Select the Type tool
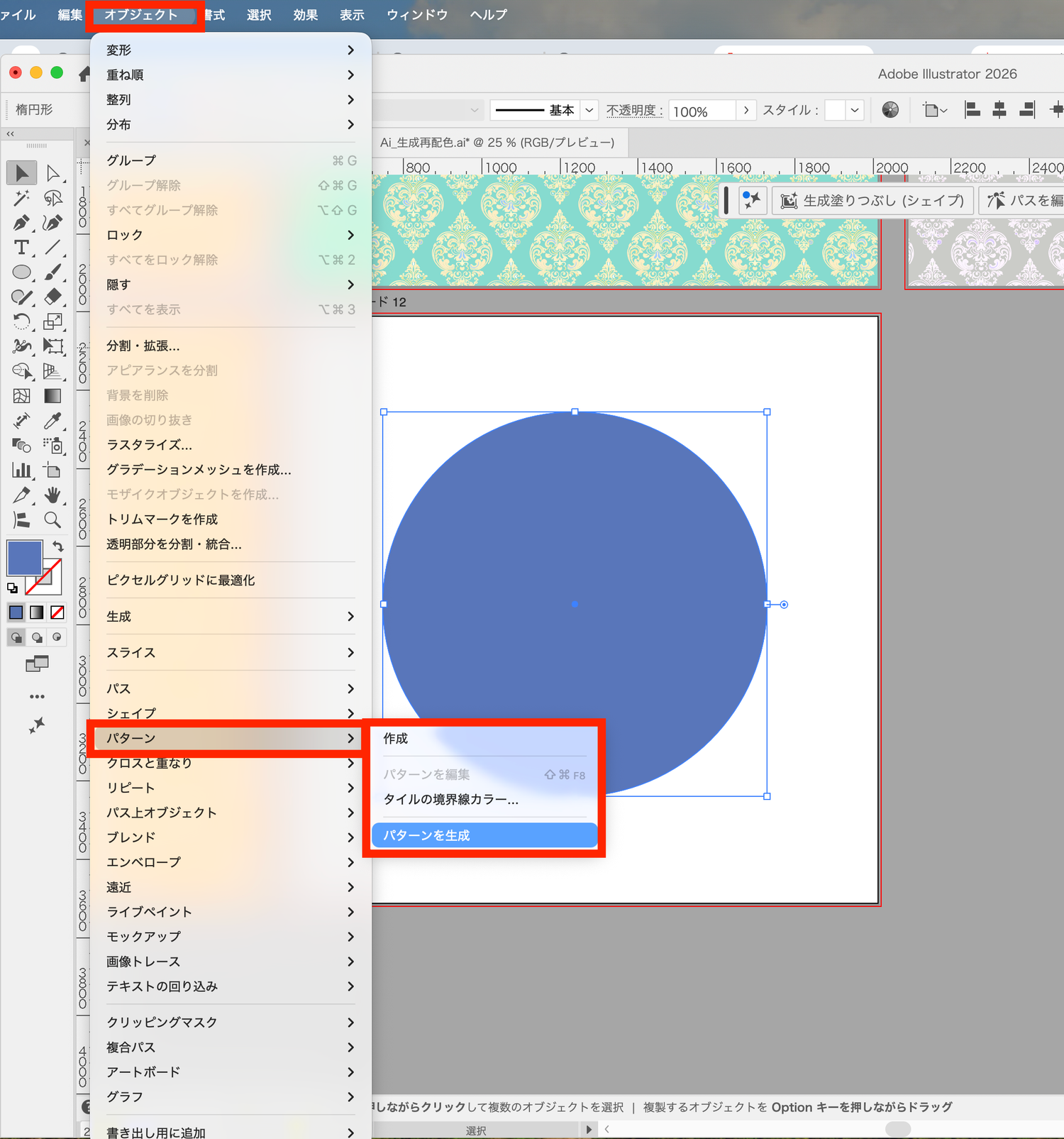 click(x=22, y=248)
